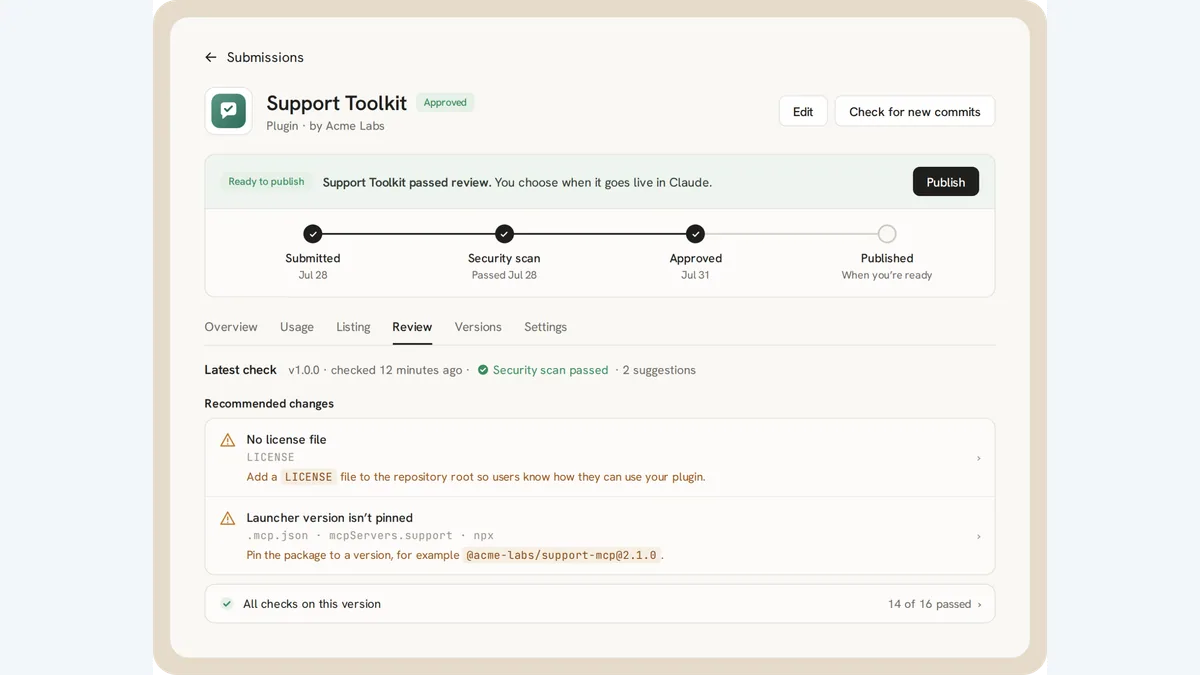Image resolution: width=1200 pixels, height=675 pixels.
Task: Click the empty Published step circle
Action: (887, 234)
